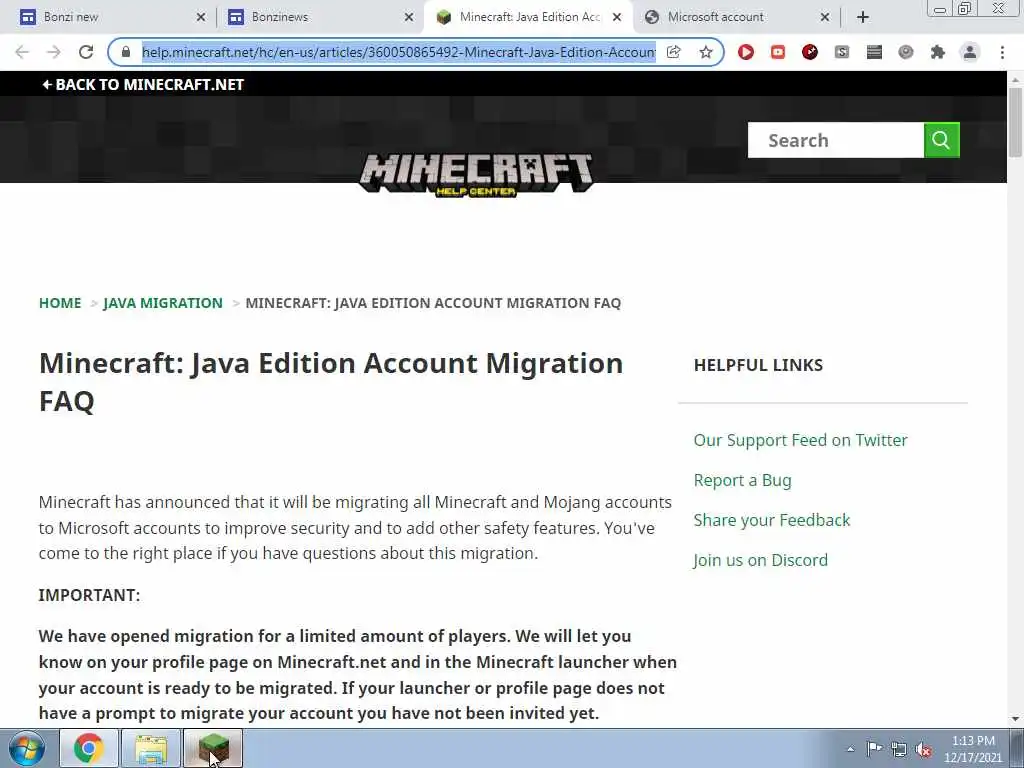Go to HOME breadcrumb
This screenshot has height=768, width=1024.
60,303
